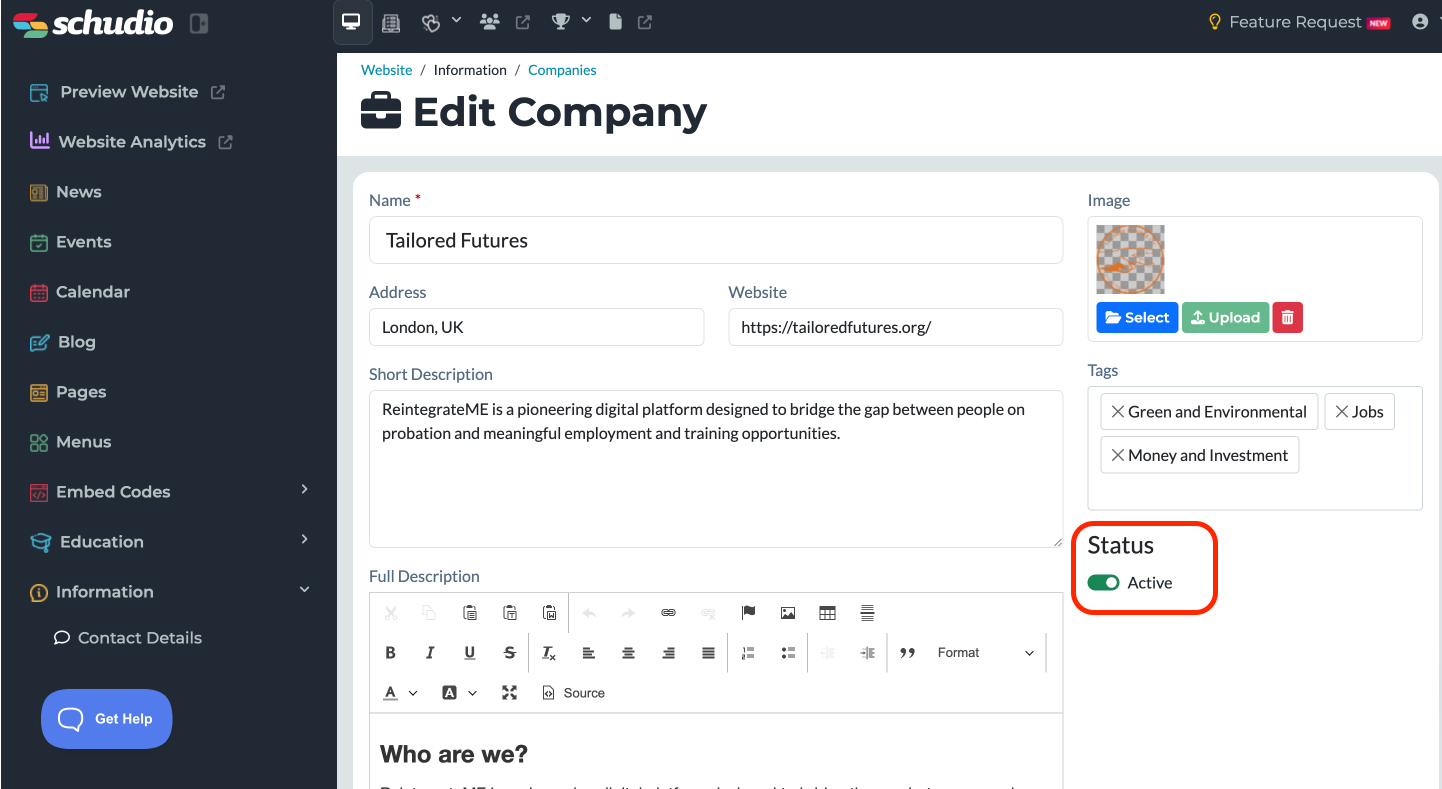Image resolution: width=1442 pixels, height=789 pixels.
Task: Insert block quote
Action: [x=908, y=653]
